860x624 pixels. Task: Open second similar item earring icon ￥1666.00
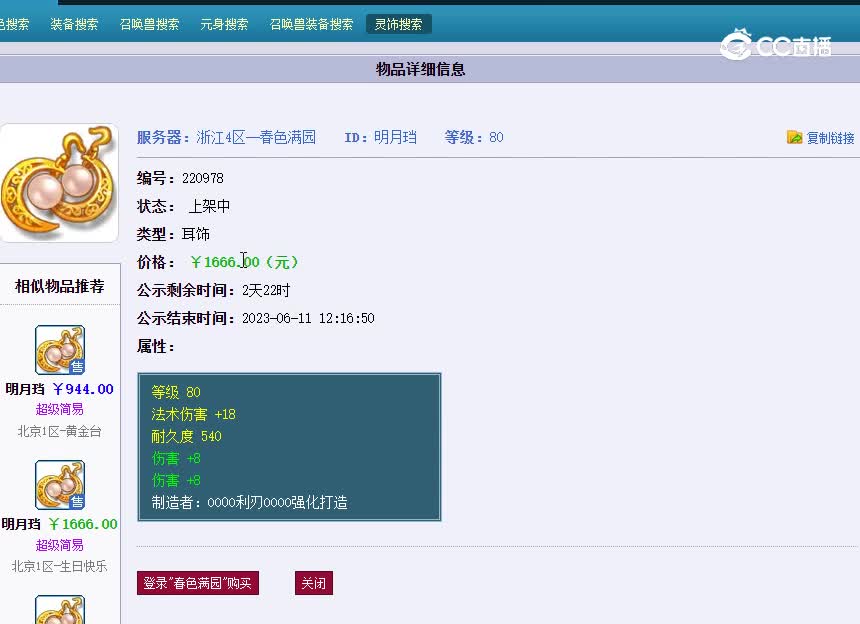(x=60, y=485)
